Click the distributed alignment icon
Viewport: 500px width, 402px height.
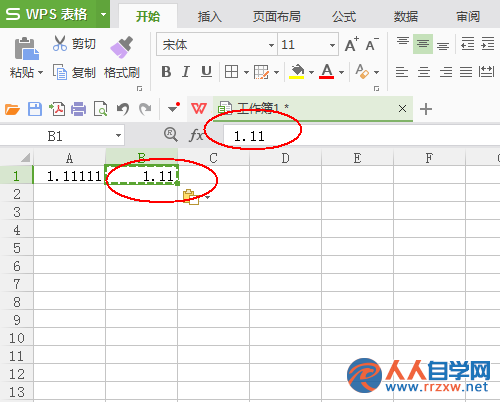tap(486, 71)
